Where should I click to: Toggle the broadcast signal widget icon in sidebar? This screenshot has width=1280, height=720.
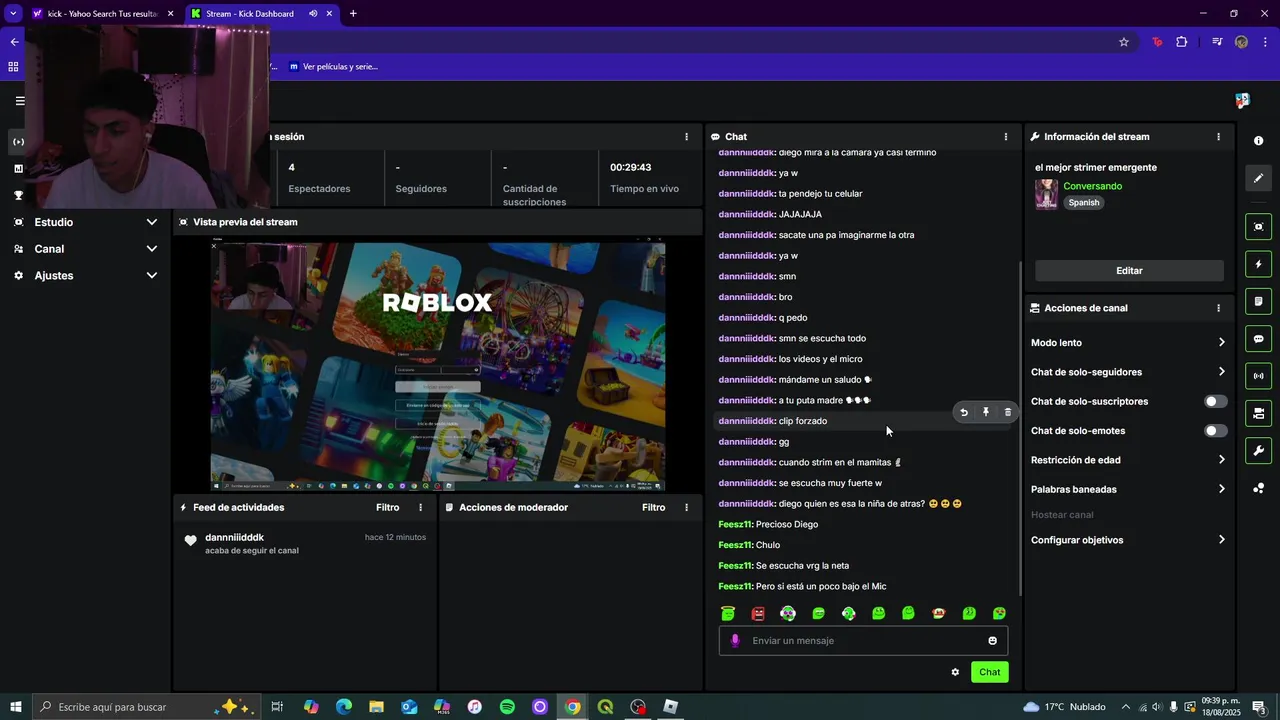(1259, 376)
